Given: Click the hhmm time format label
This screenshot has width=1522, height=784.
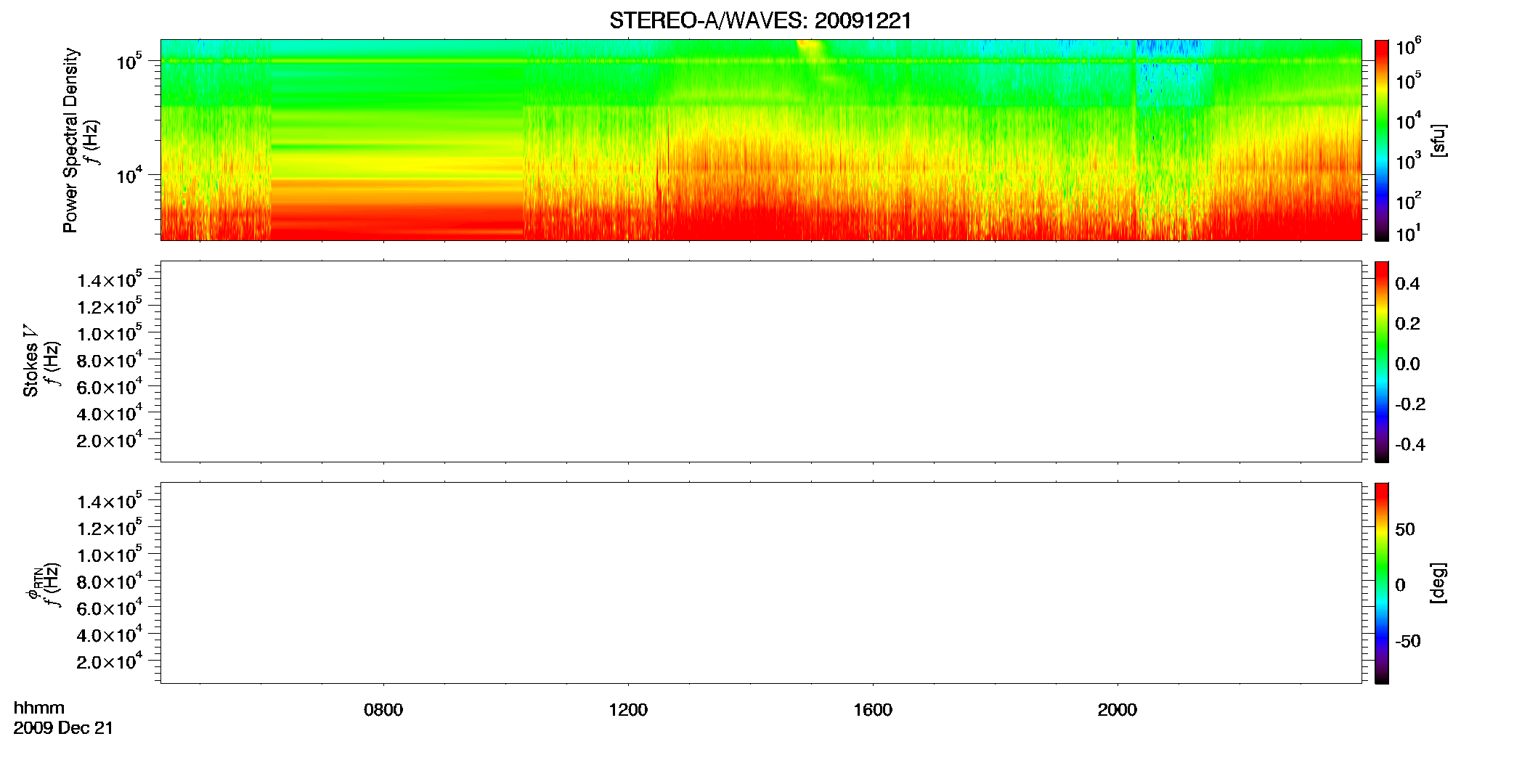Looking at the screenshot, I should pyautogui.click(x=39, y=708).
